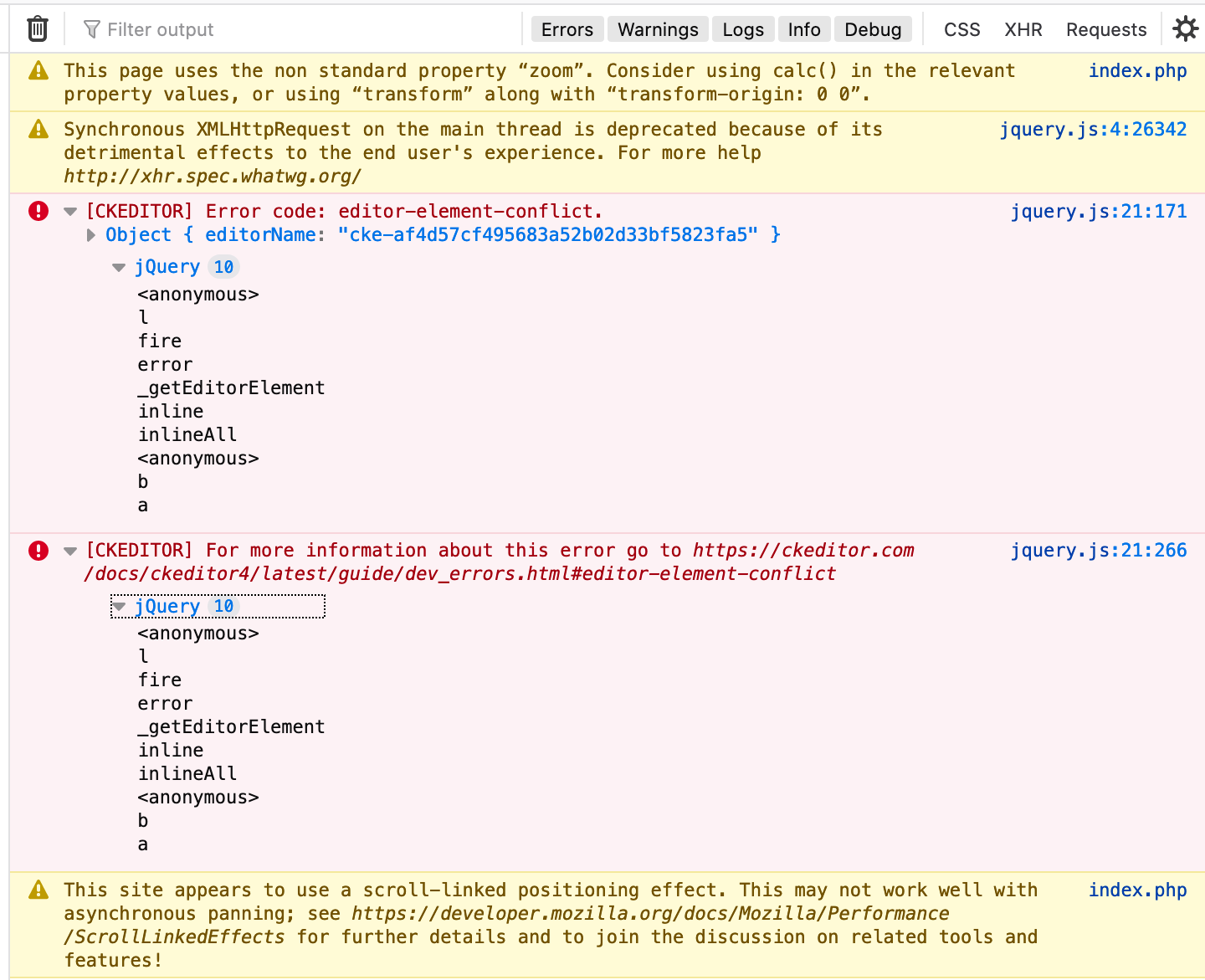
Task: Click the warning icon on the zoom property message
Action: [x=38, y=71]
